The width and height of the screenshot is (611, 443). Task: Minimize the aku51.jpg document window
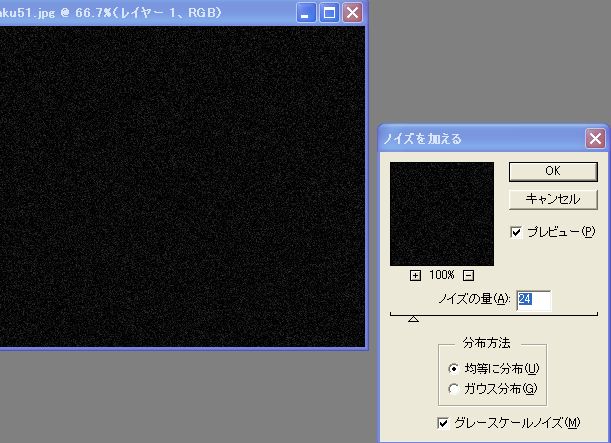309,13
